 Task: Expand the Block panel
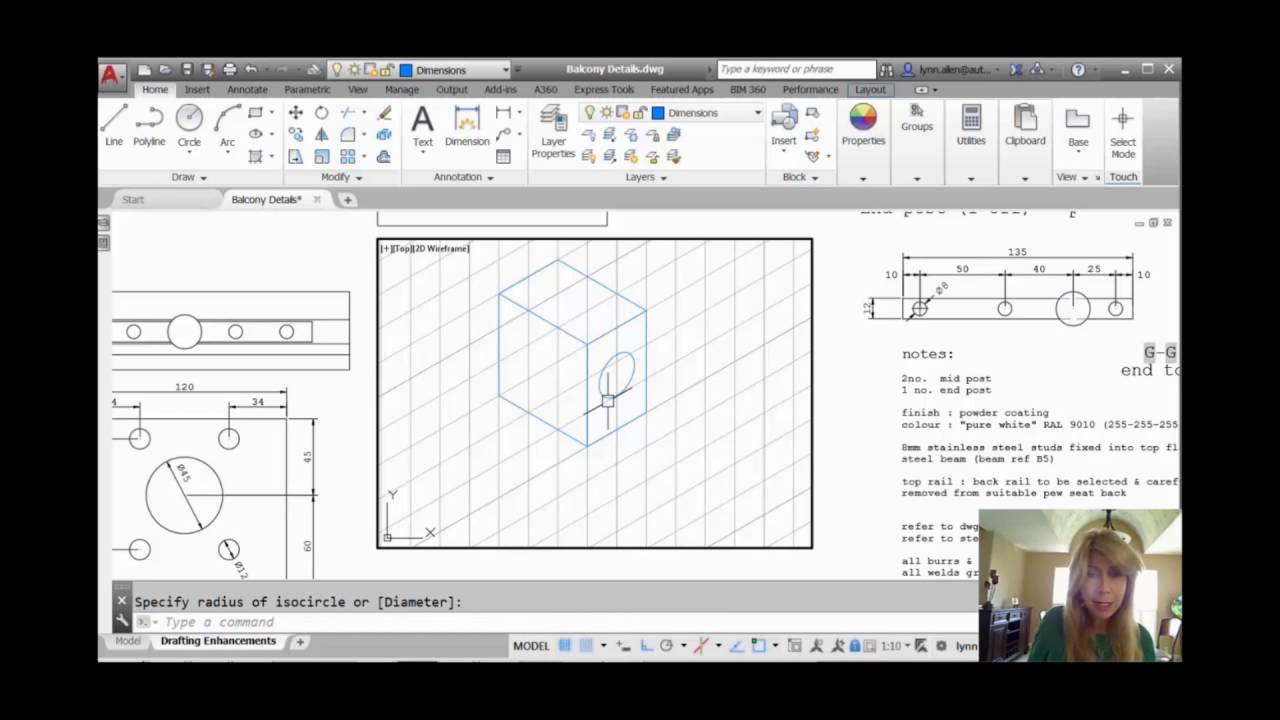(x=800, y=177)
